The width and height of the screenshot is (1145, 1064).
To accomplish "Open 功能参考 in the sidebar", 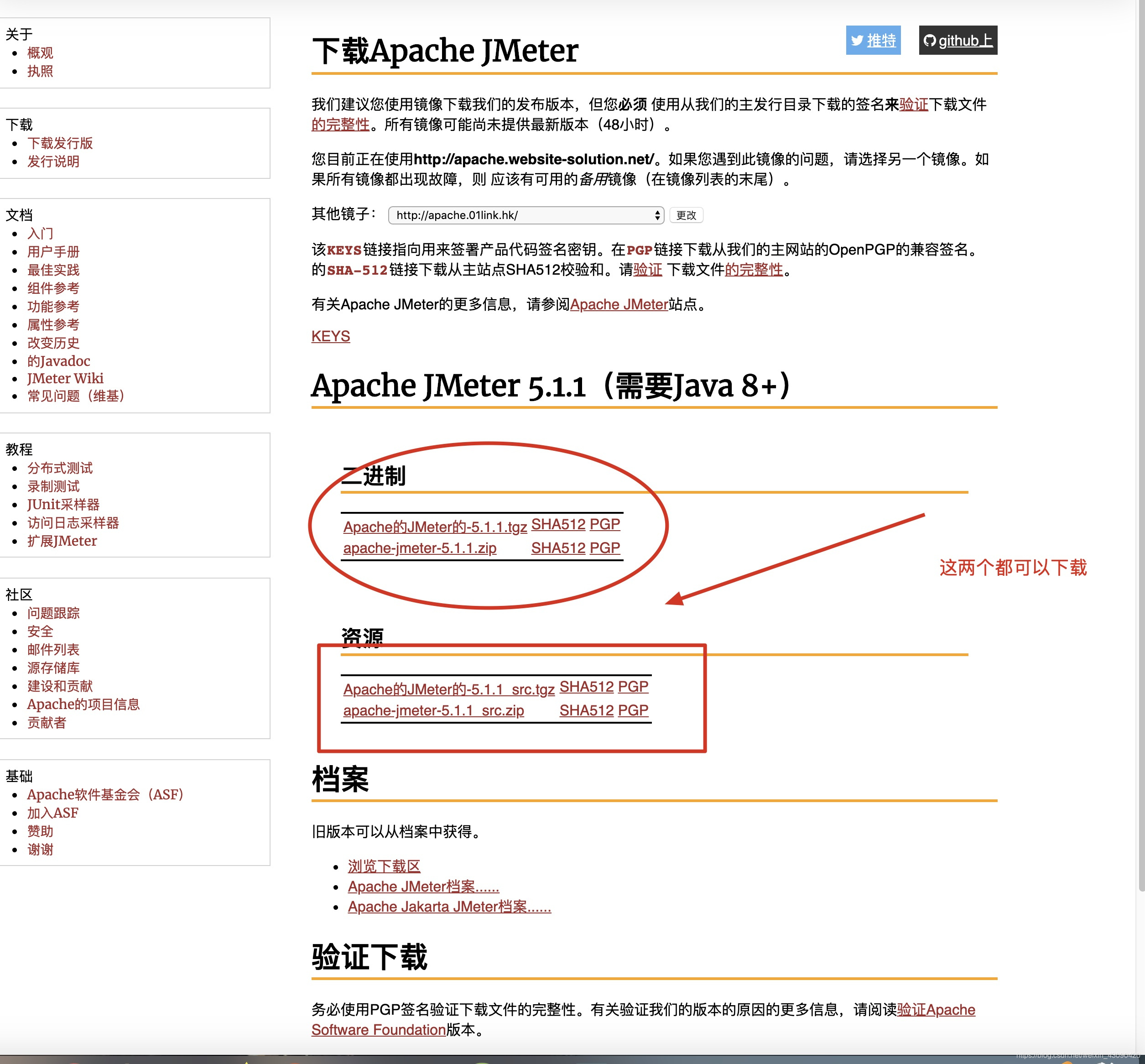I will coord(53,307).
